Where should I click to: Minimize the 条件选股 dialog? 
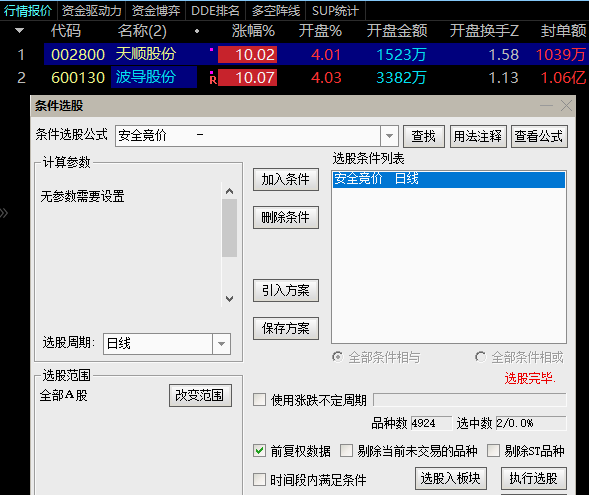(x=546, y=106)
